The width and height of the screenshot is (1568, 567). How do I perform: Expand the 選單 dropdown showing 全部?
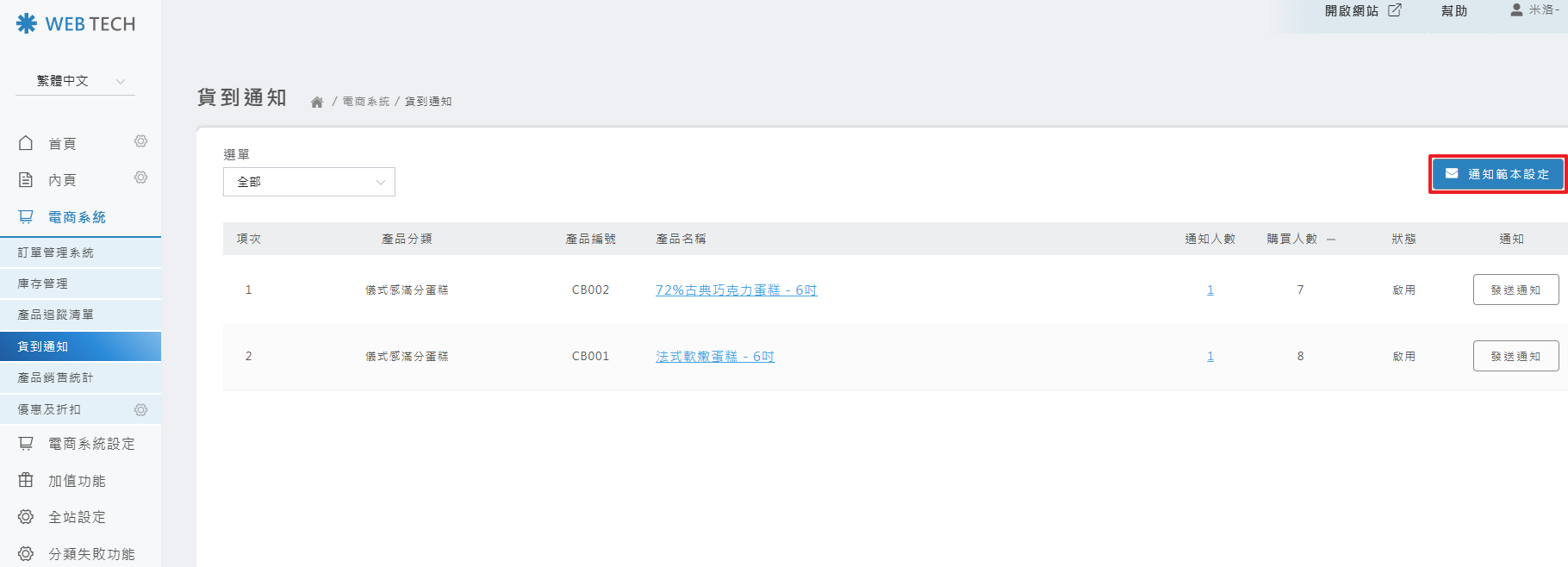(308, 182)
